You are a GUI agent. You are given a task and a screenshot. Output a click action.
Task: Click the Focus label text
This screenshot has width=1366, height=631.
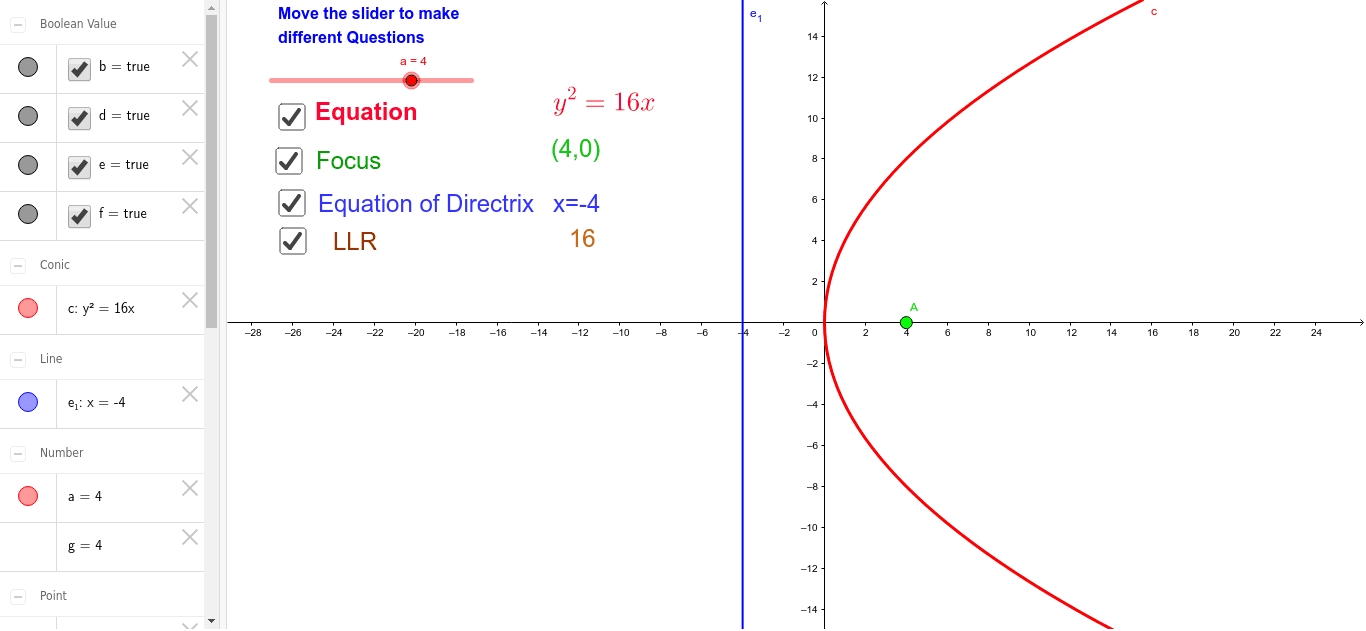coord(348,161)
